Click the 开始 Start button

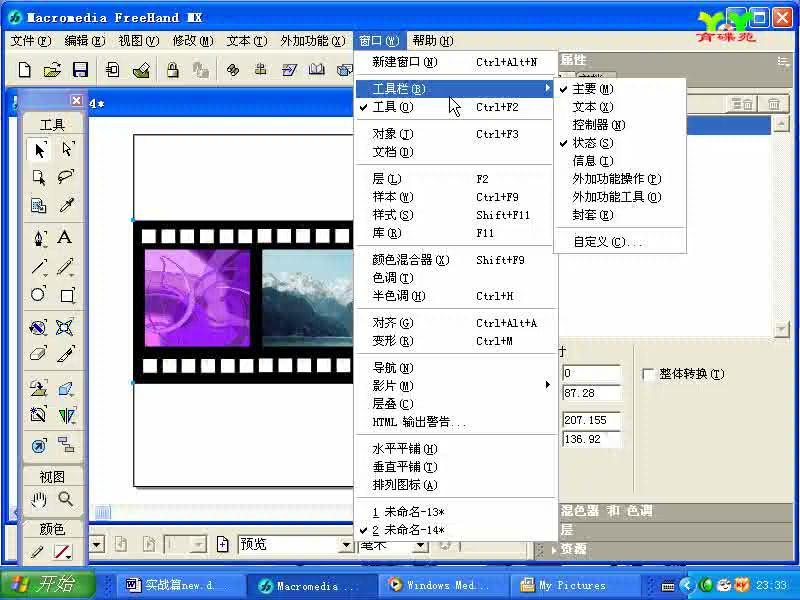pos(48,585)
